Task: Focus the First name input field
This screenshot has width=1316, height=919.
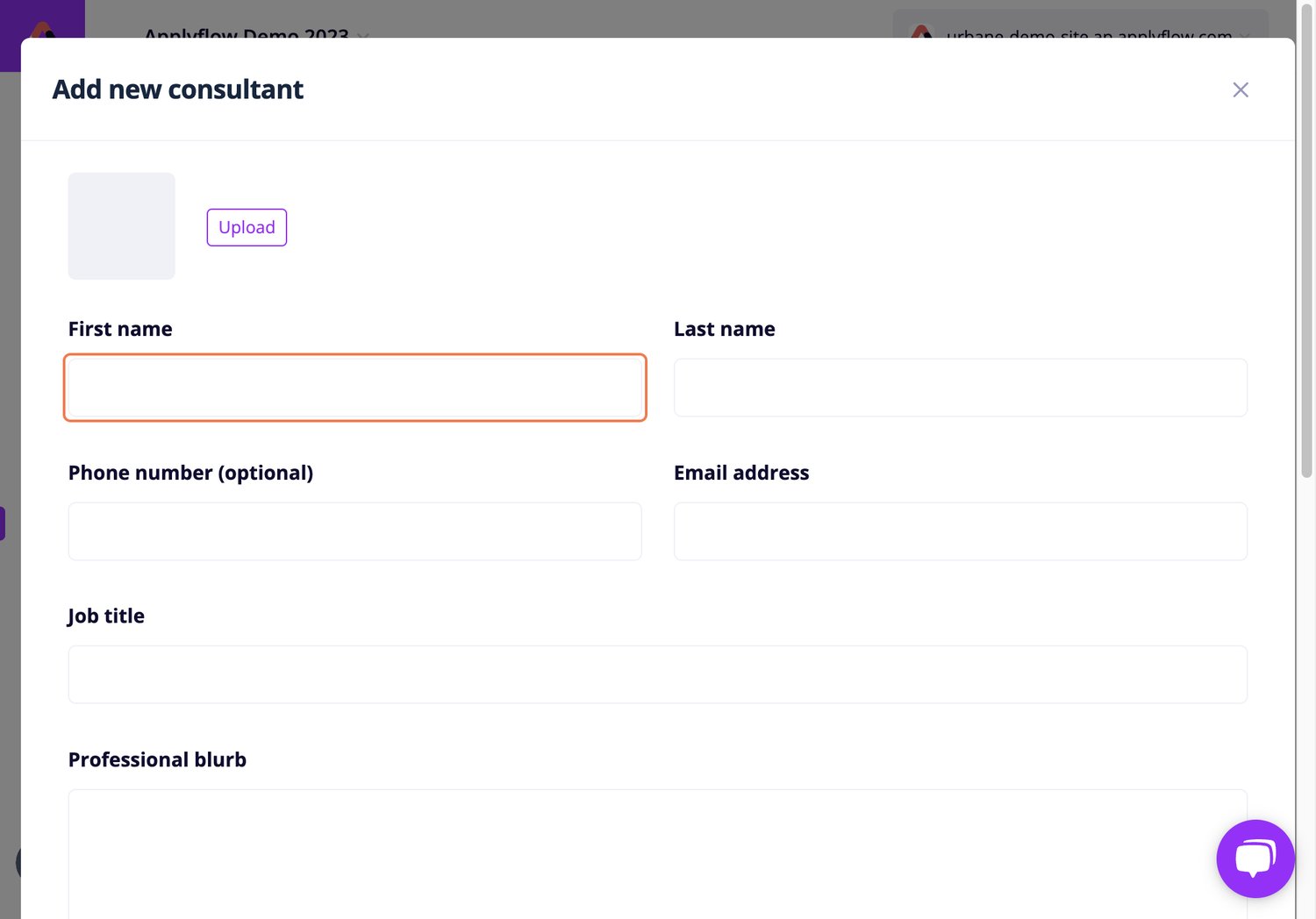Action: coord(355,388)
